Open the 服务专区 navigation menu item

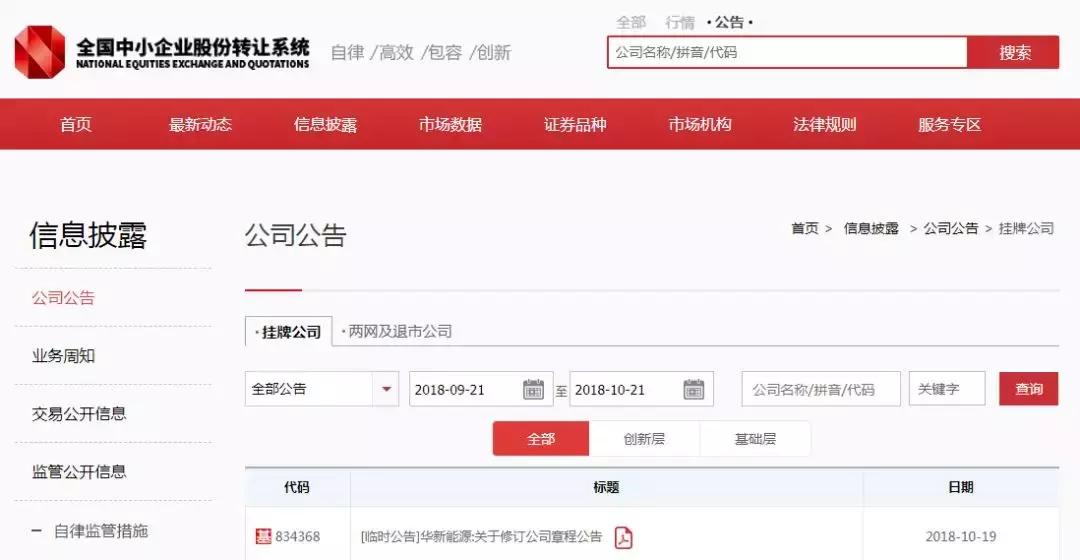click(x=949, y=125)
